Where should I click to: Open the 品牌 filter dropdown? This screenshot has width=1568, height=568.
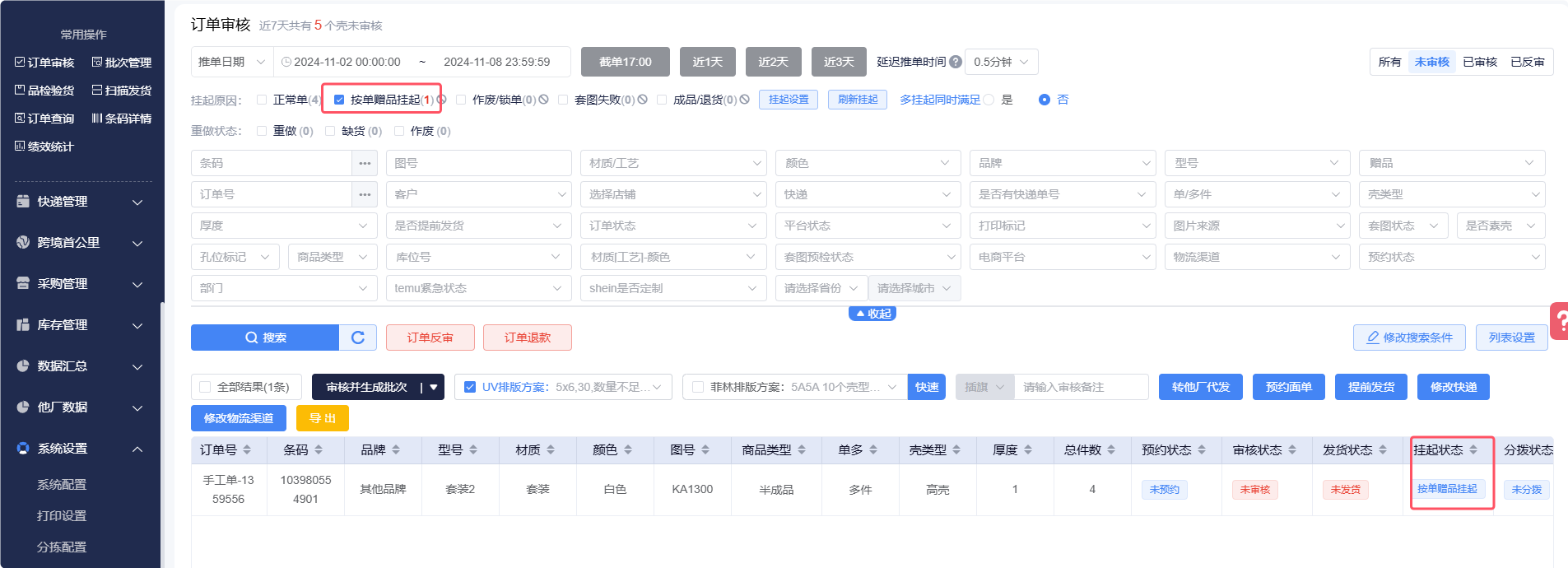pyautogui.click(x=1062, y=163)
